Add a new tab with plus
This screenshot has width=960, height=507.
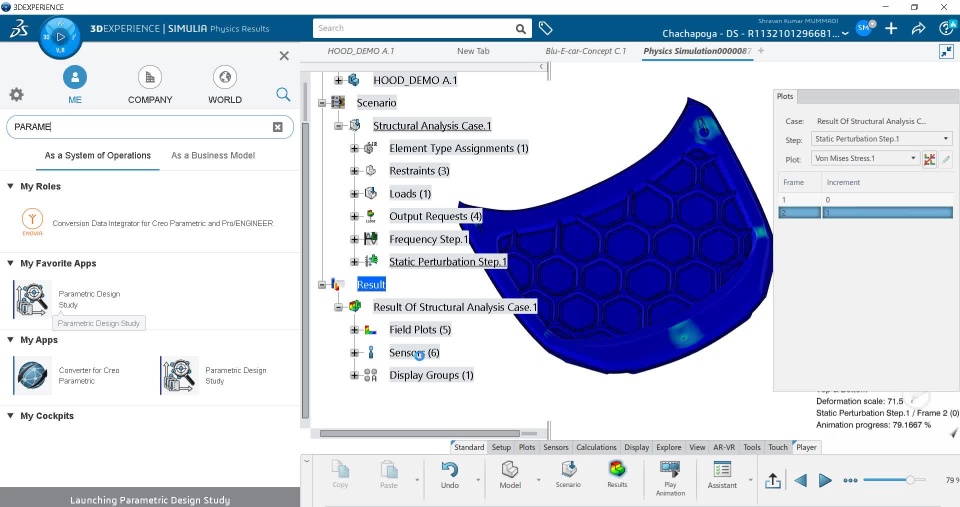tap(761, 51)
